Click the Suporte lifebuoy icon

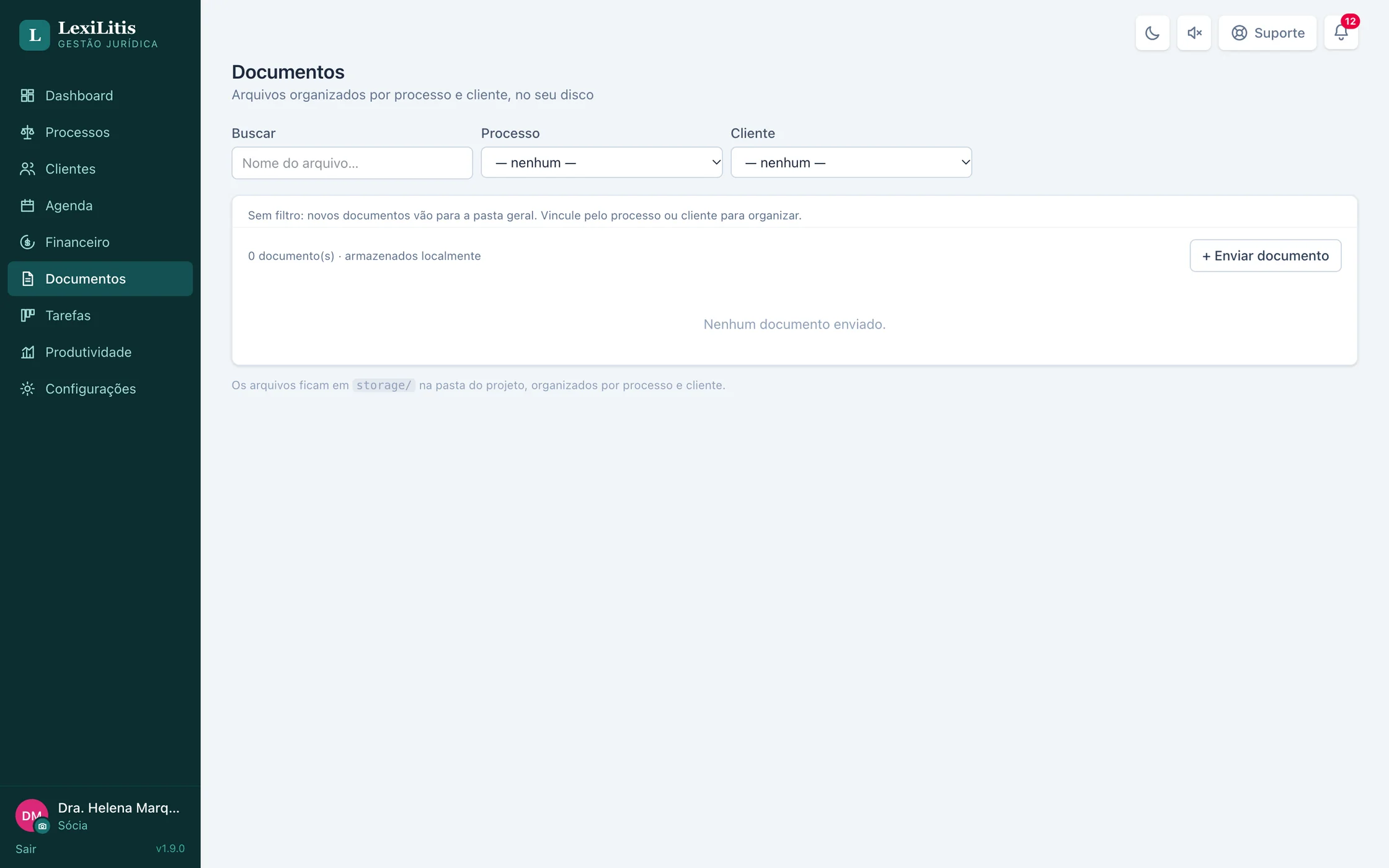coord(1239,33)
